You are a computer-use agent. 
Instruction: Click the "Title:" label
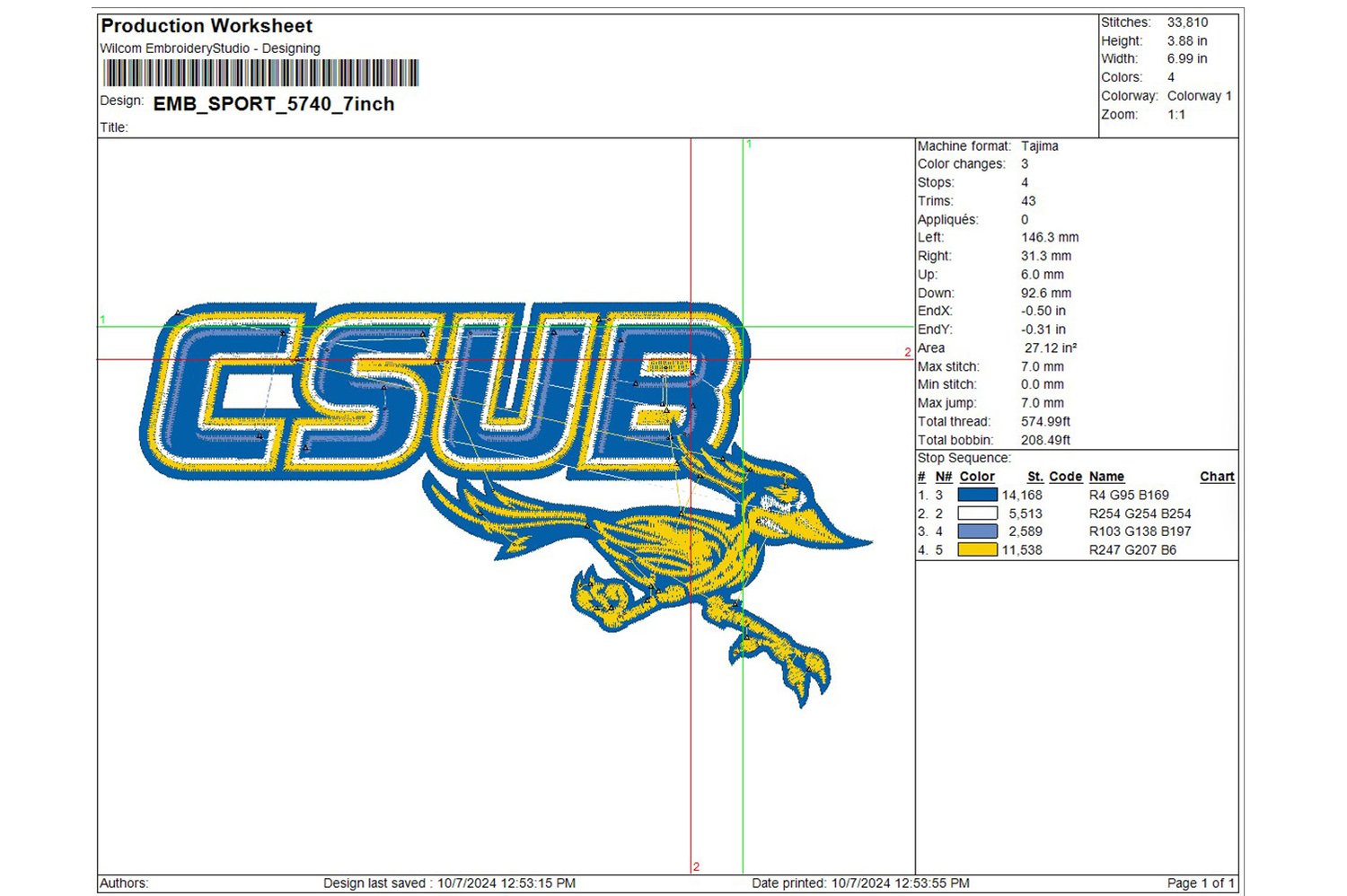pyautogui.click(x=114, y=127)
